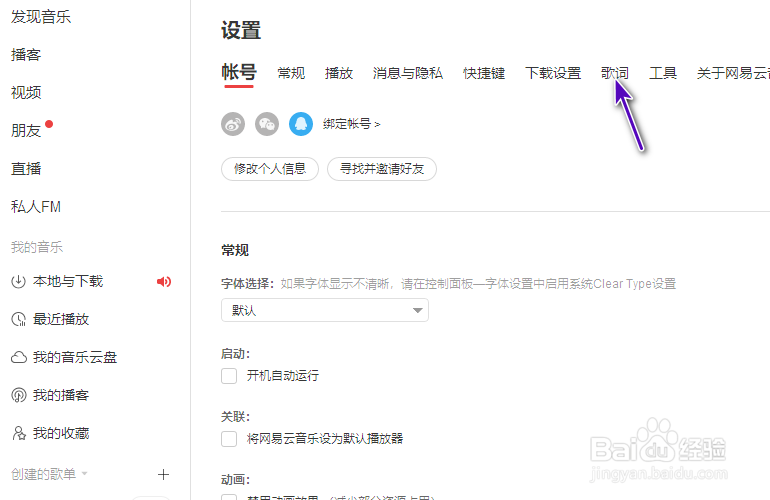Open 最近播放 list
Image resolution: width=770 pixels, height=500 pixels.
pyautogui.click(x=61, y=319)
